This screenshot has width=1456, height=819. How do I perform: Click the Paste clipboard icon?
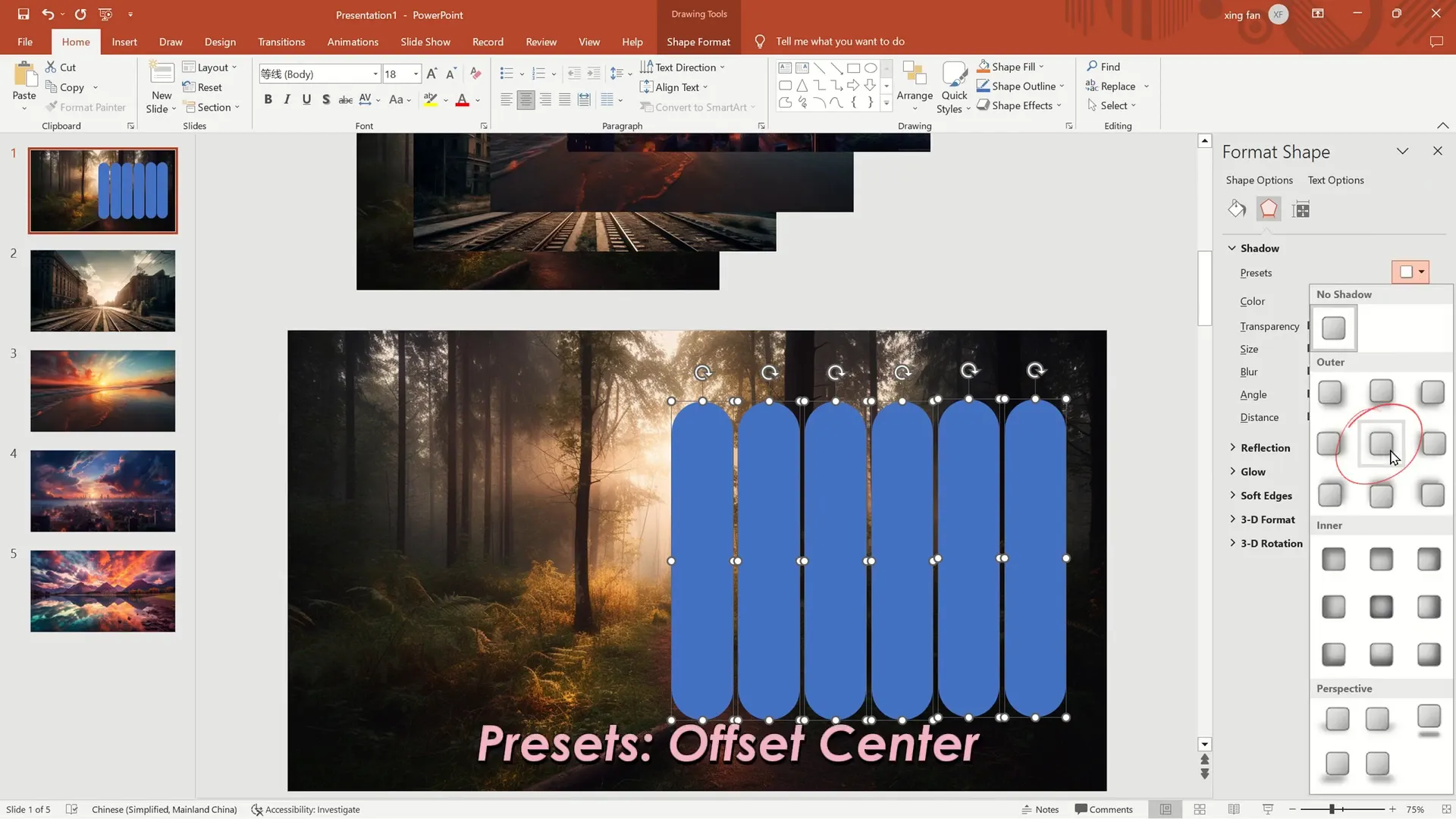click(24, 76)
